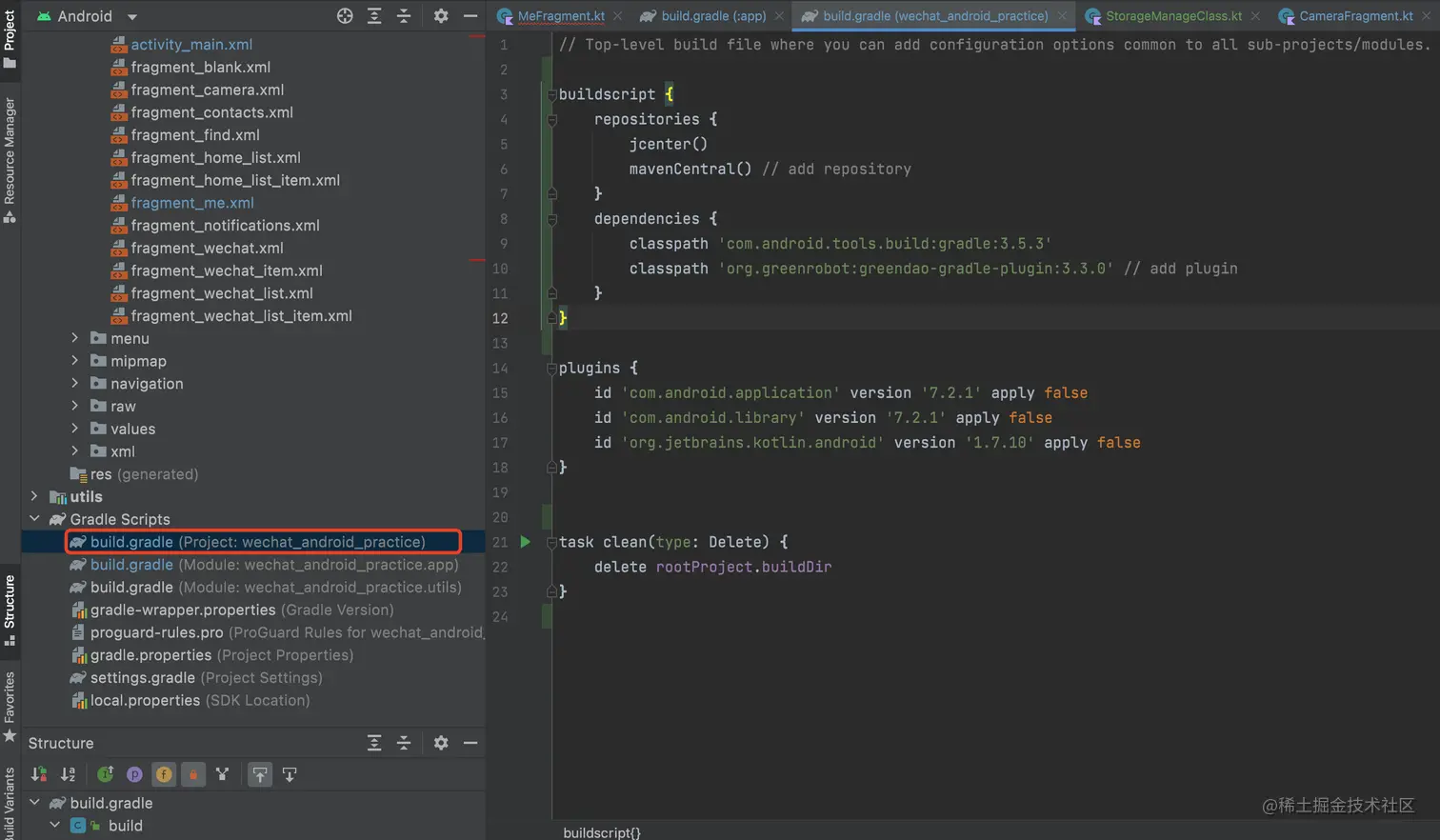Toggle Show Fields filter in Structure
Image resolution: width=1440 pixels, height=840 pixels.
point(164,774)
